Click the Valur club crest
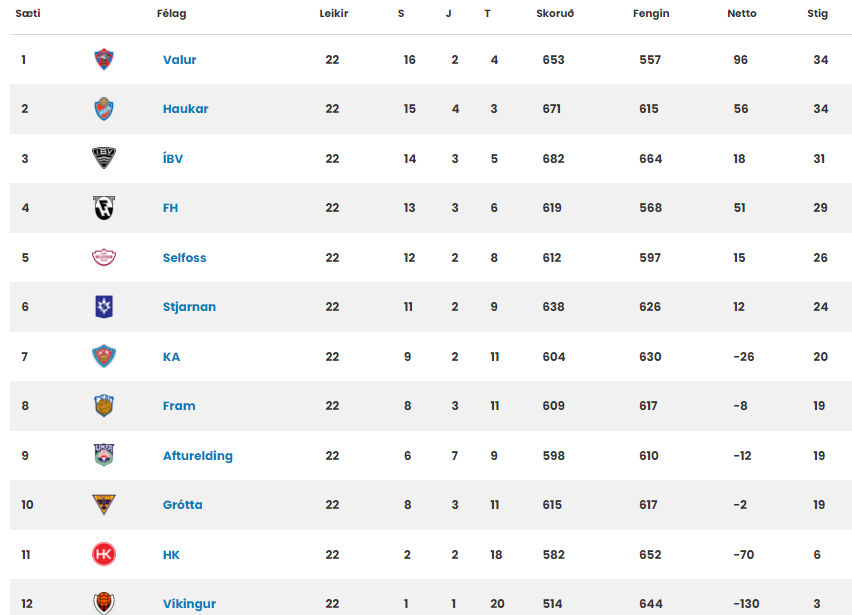 (104, 60)
